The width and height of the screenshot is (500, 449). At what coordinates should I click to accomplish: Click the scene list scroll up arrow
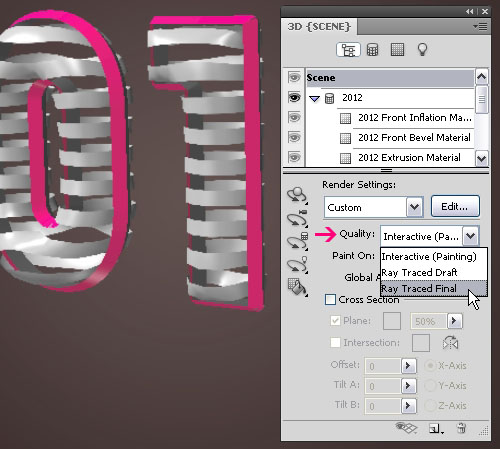[x=481, y=77]
